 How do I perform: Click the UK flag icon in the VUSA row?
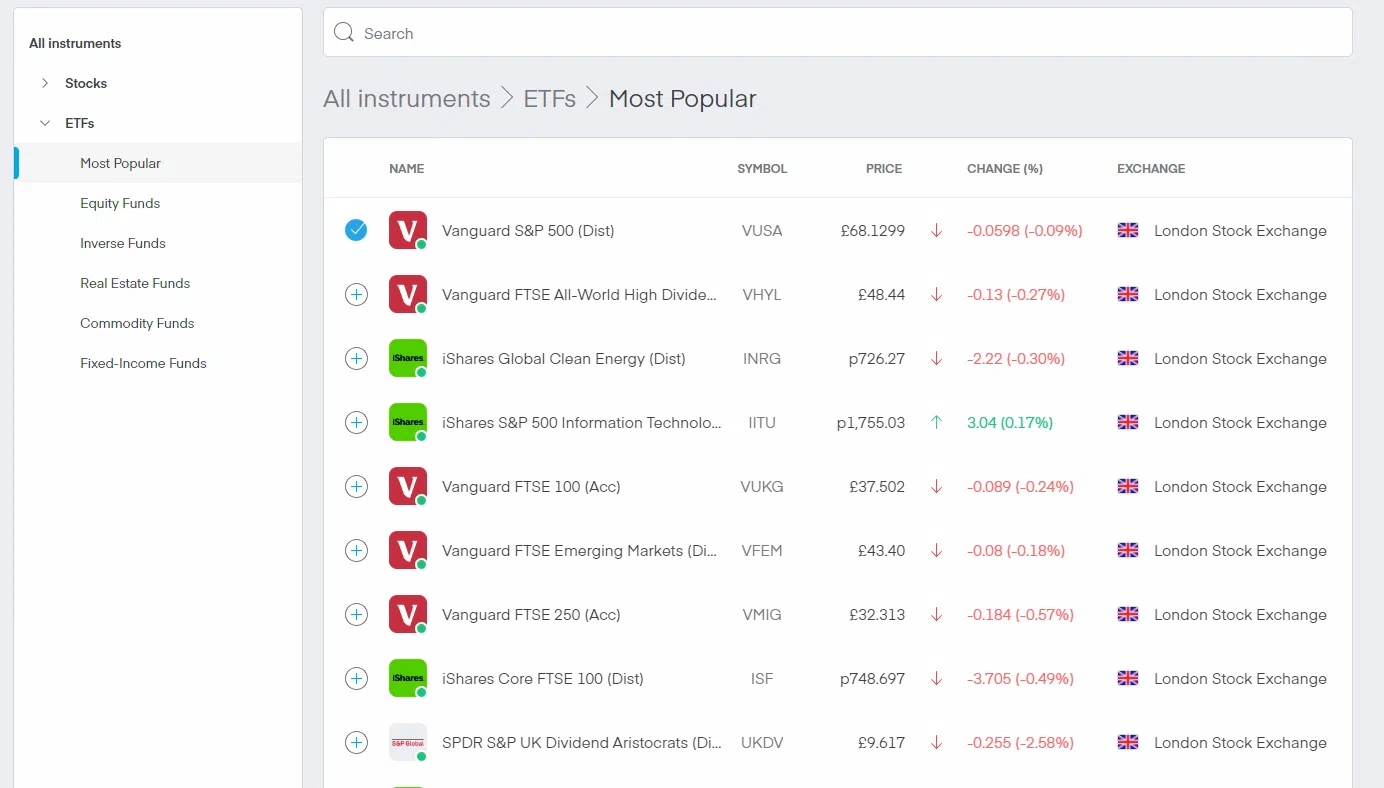[x=1128, y=230]
